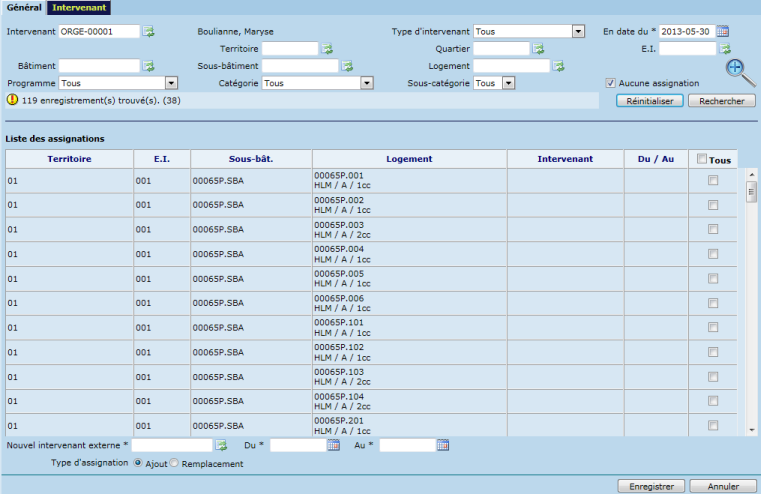Screen dimensions: 761x494
Task: Uncheck the Aucune assignation checkbox
Action: pyautogui.click(x=611, y=83)
